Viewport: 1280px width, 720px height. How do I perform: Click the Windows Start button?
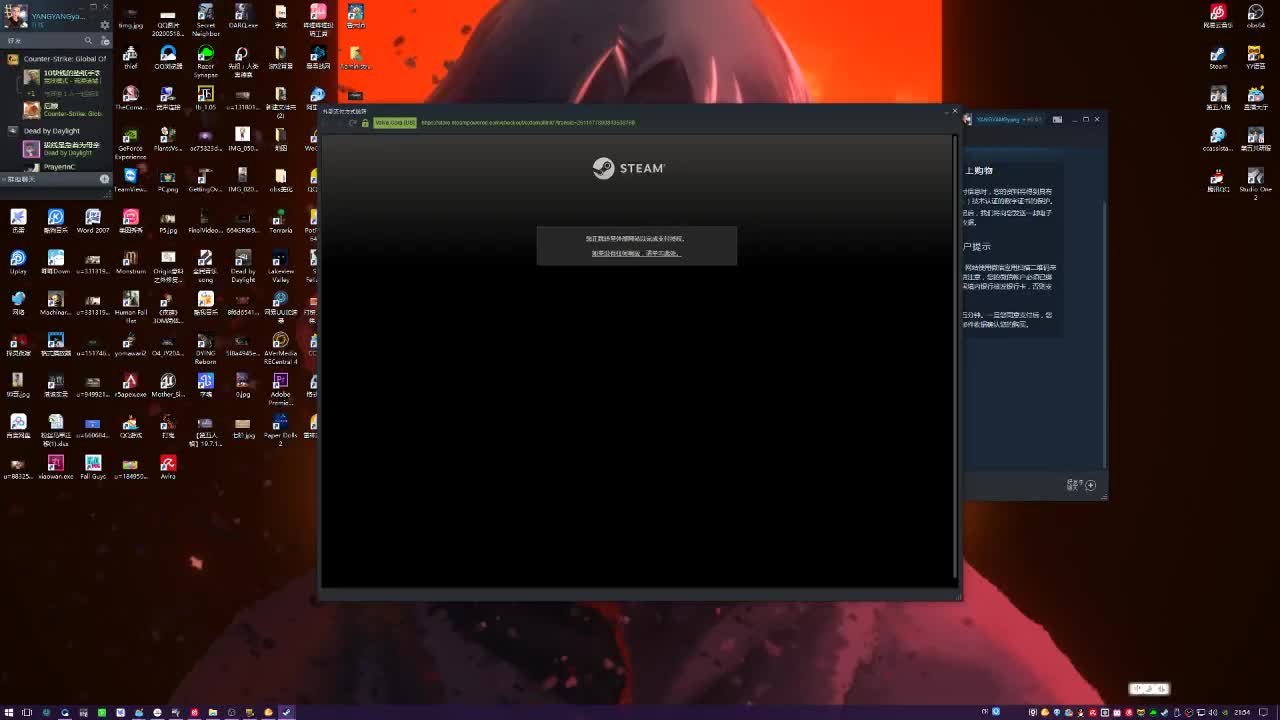[8, 712]
